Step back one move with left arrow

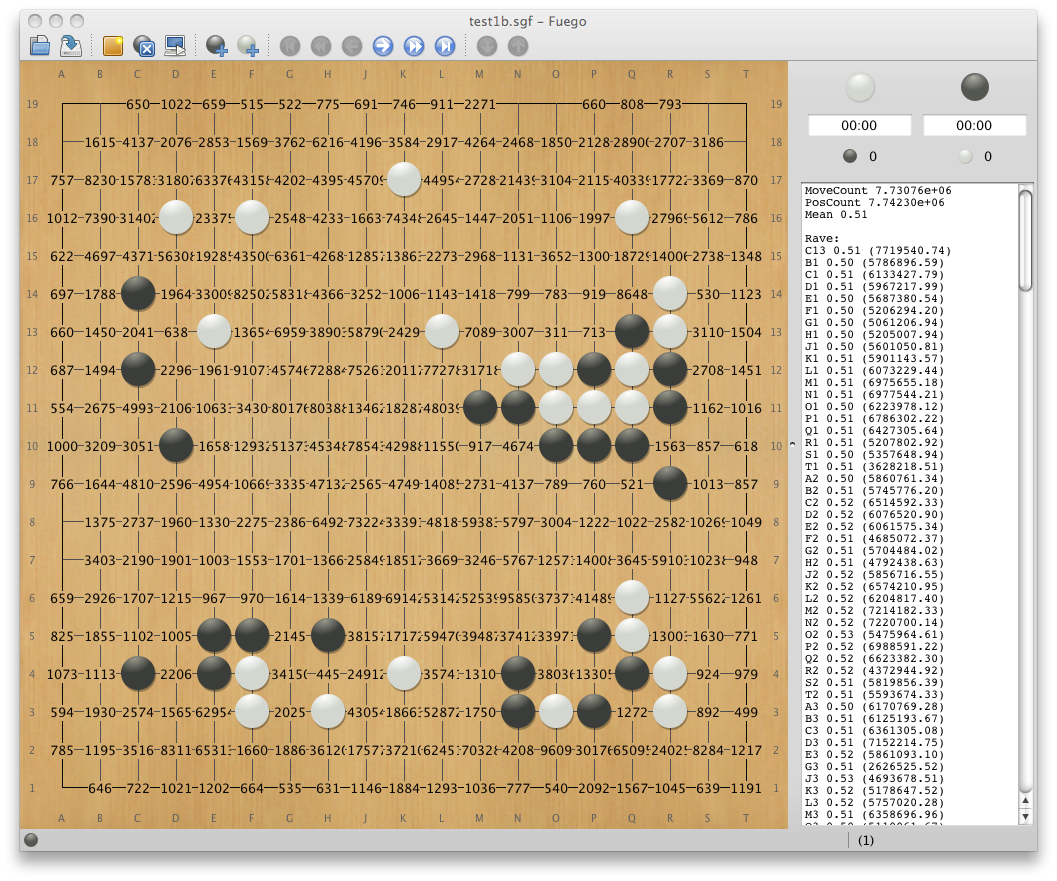pos(351,45)
